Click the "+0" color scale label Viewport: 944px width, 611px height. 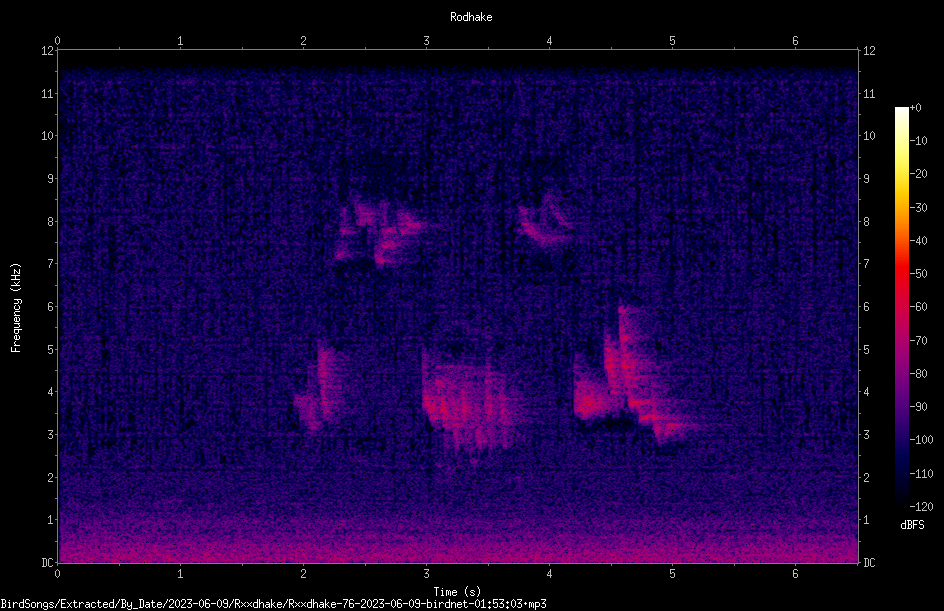(915, 108)
